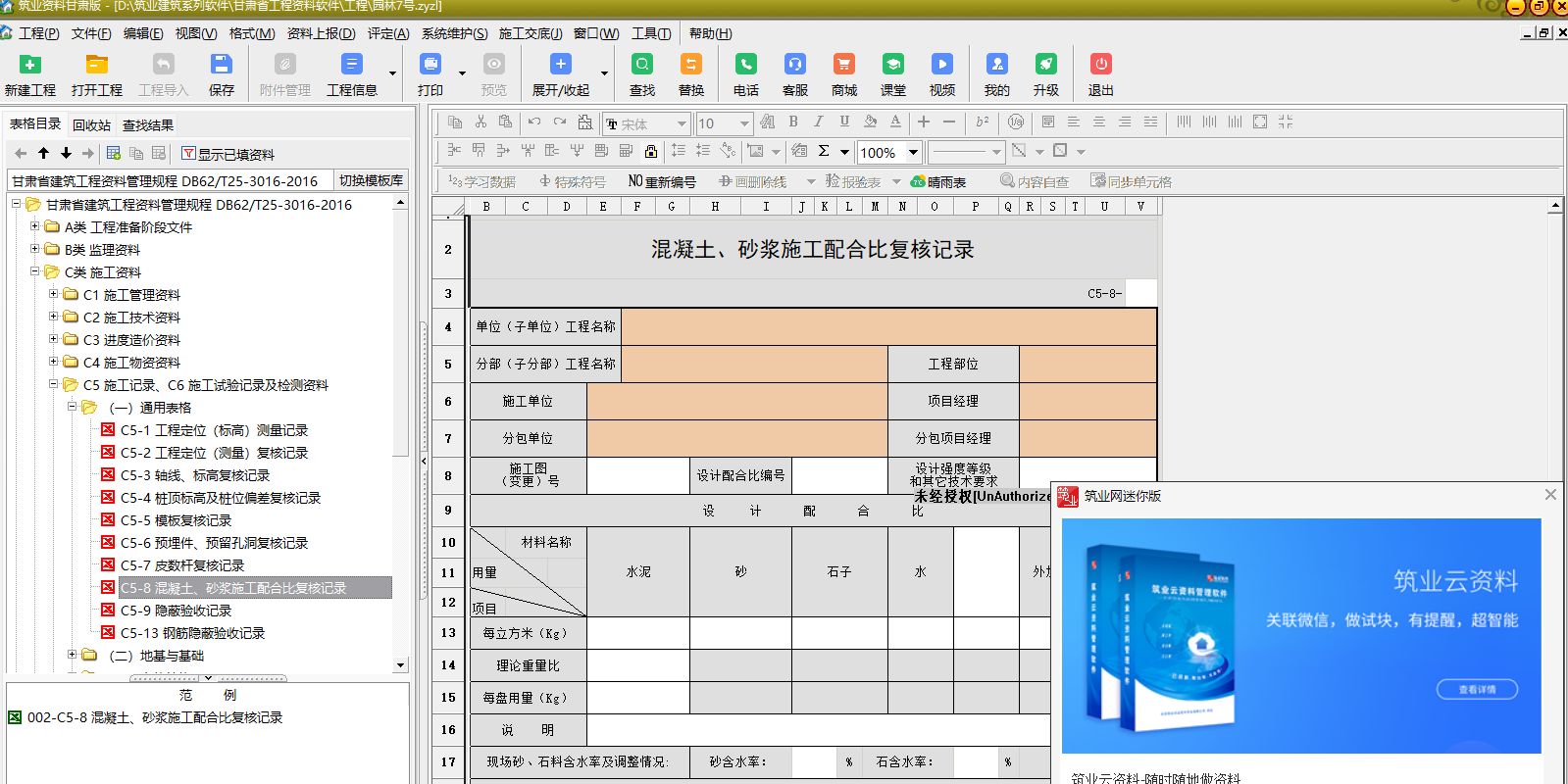This screenshot has height=784, width=1568.
Task: Click the superscript b² icon
Action: pos(983,122)
